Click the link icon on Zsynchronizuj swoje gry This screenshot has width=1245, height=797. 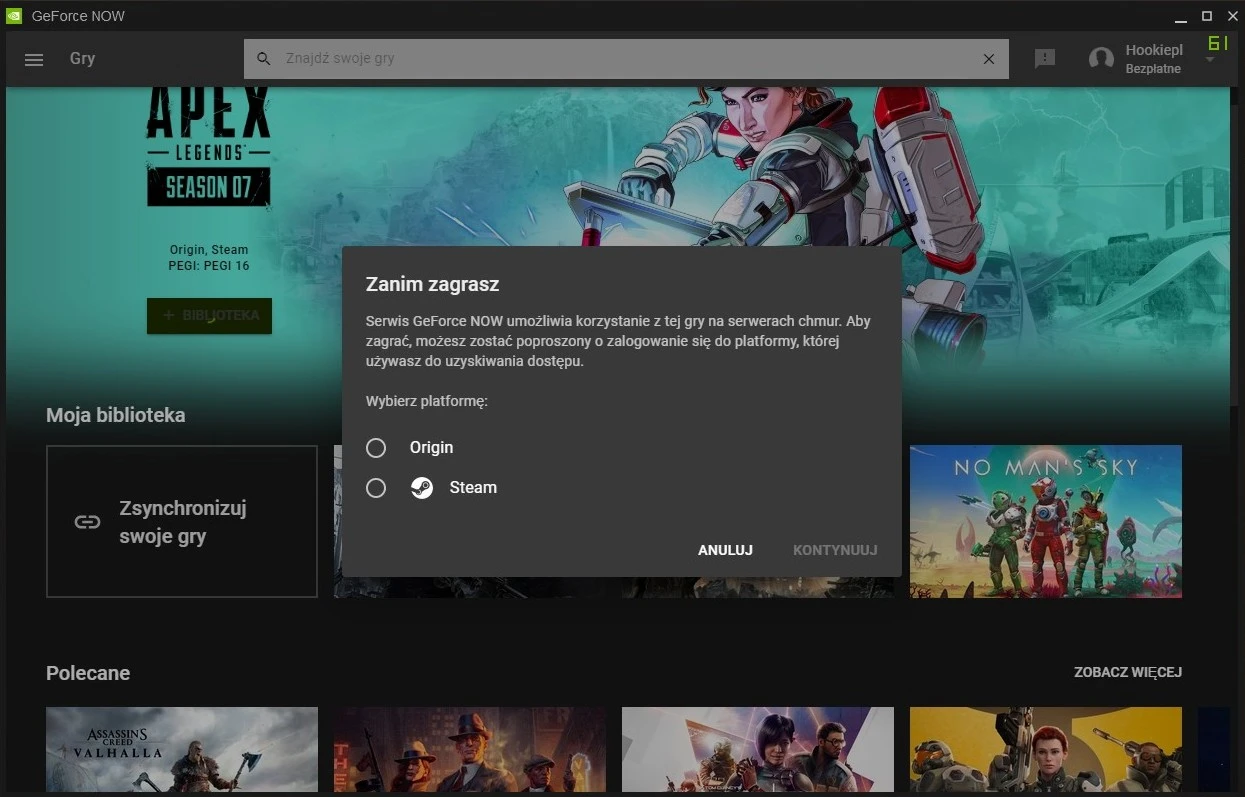tap(87, 521)
